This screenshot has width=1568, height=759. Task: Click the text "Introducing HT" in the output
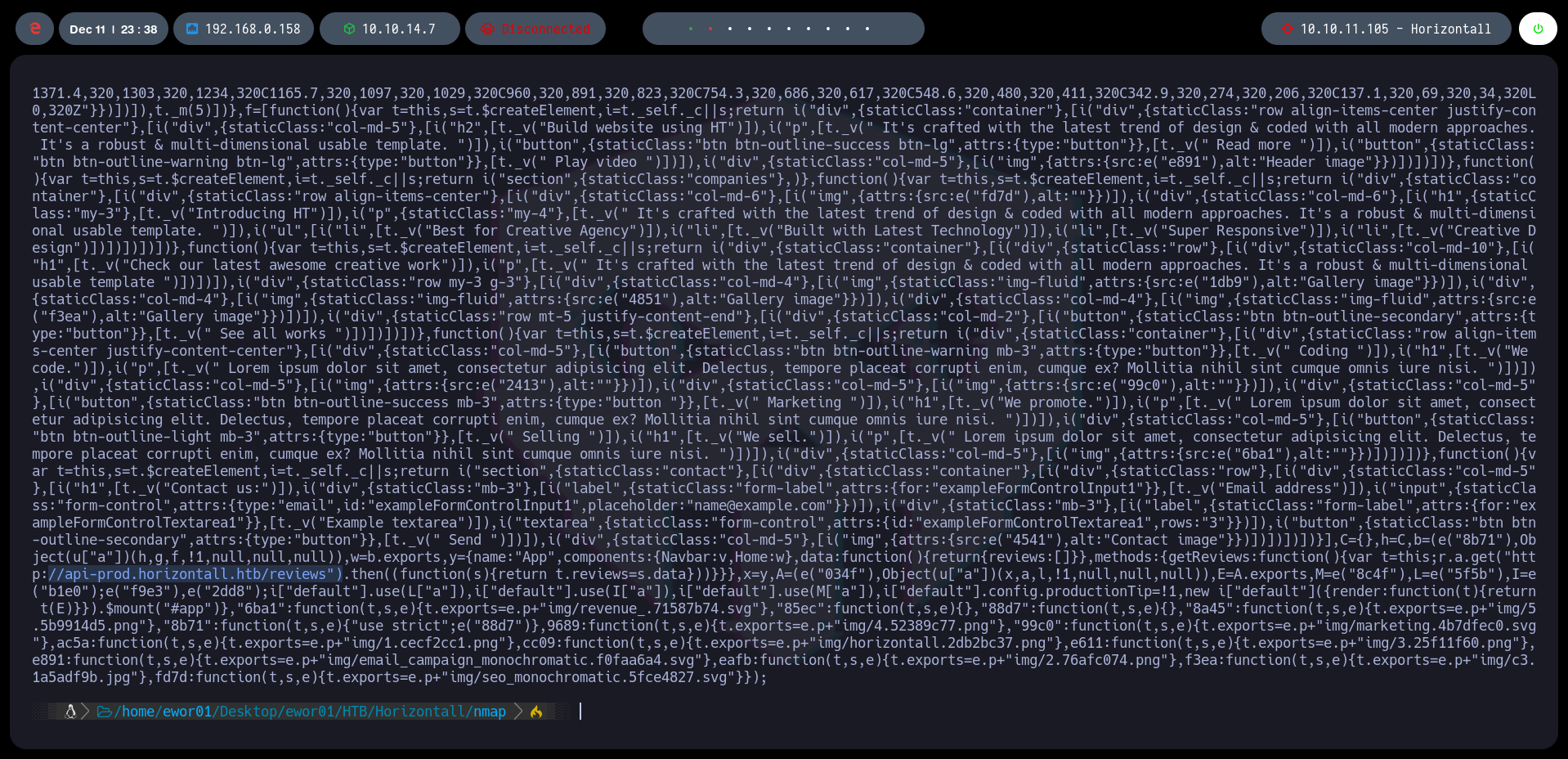click(253, 213)
